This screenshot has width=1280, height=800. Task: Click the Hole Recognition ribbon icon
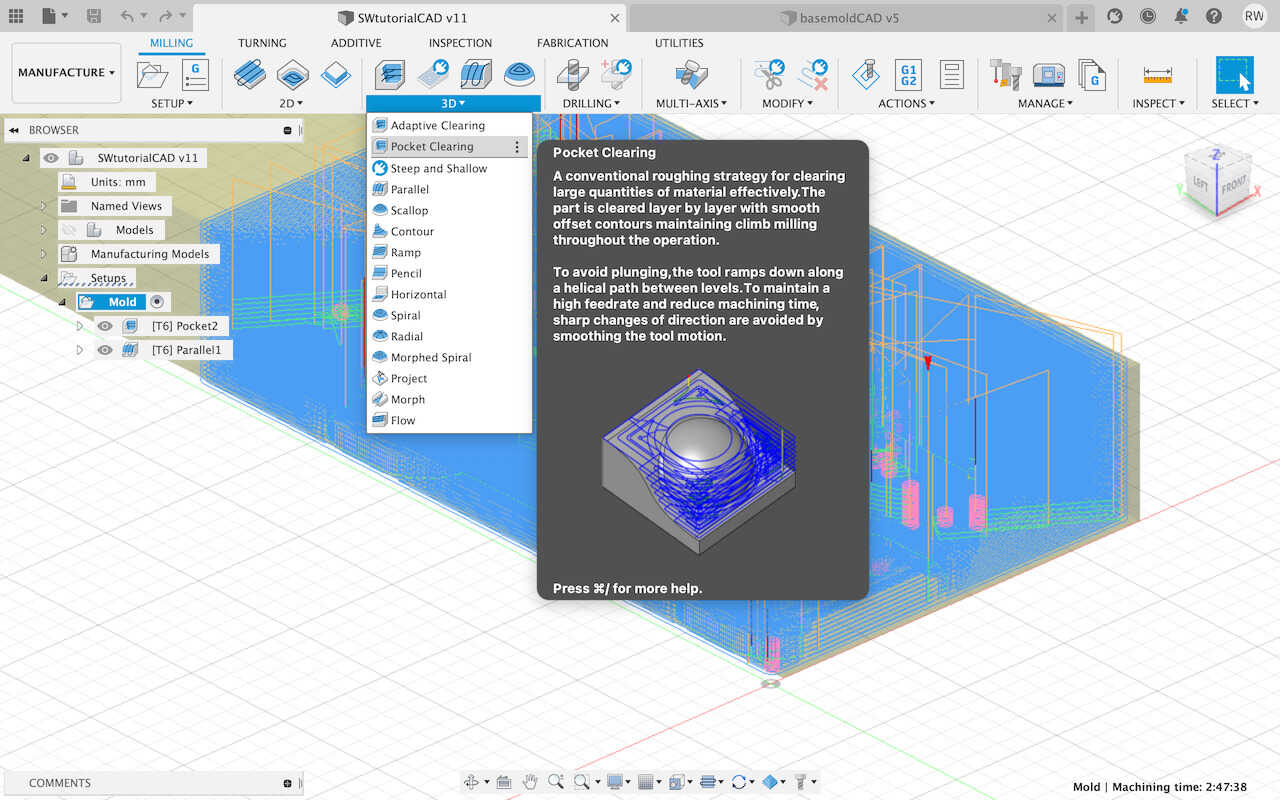(x=616, y=74)
